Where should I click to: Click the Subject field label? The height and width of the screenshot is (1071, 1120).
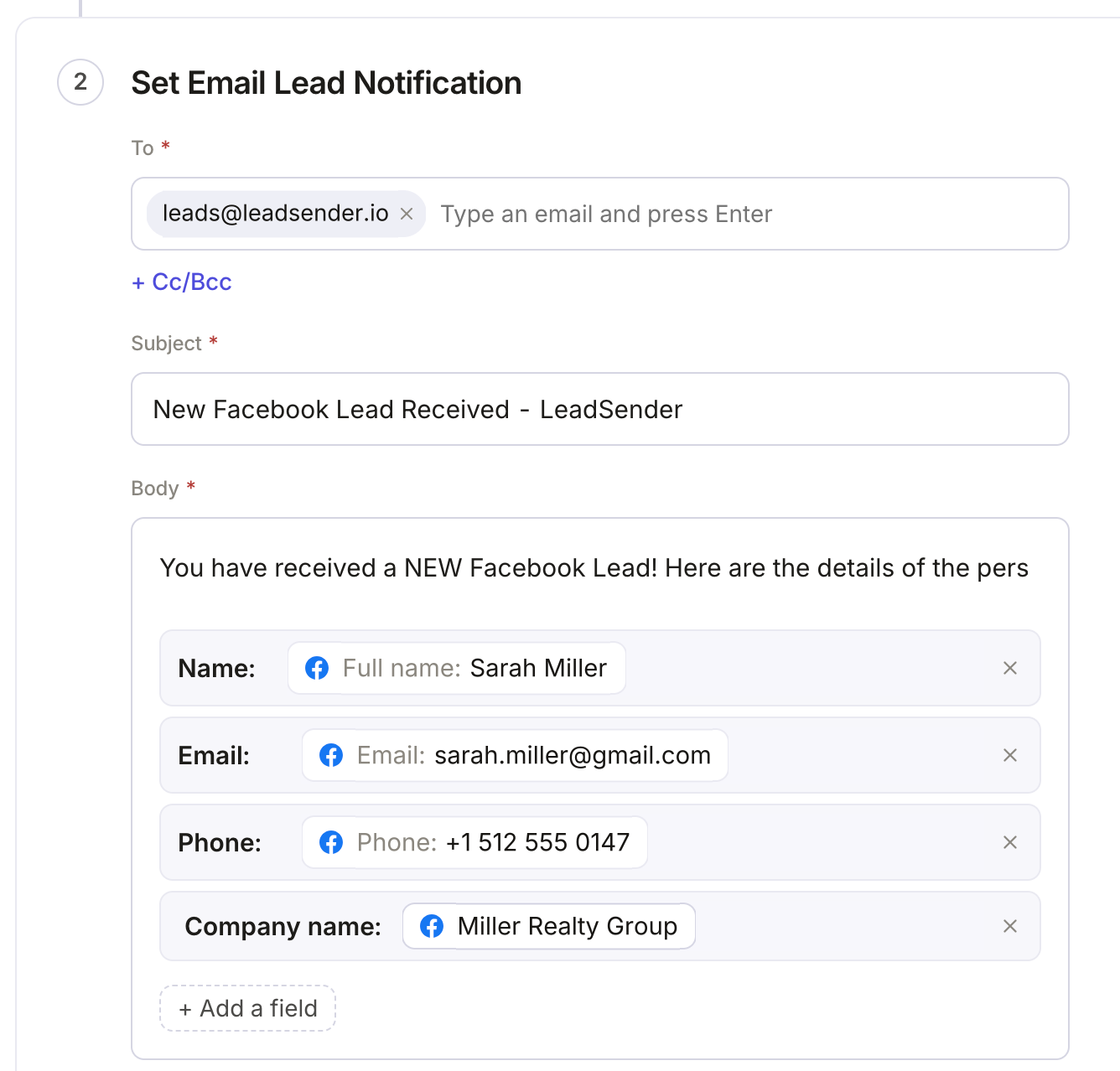pyautogui.click(x=167, y=343)
